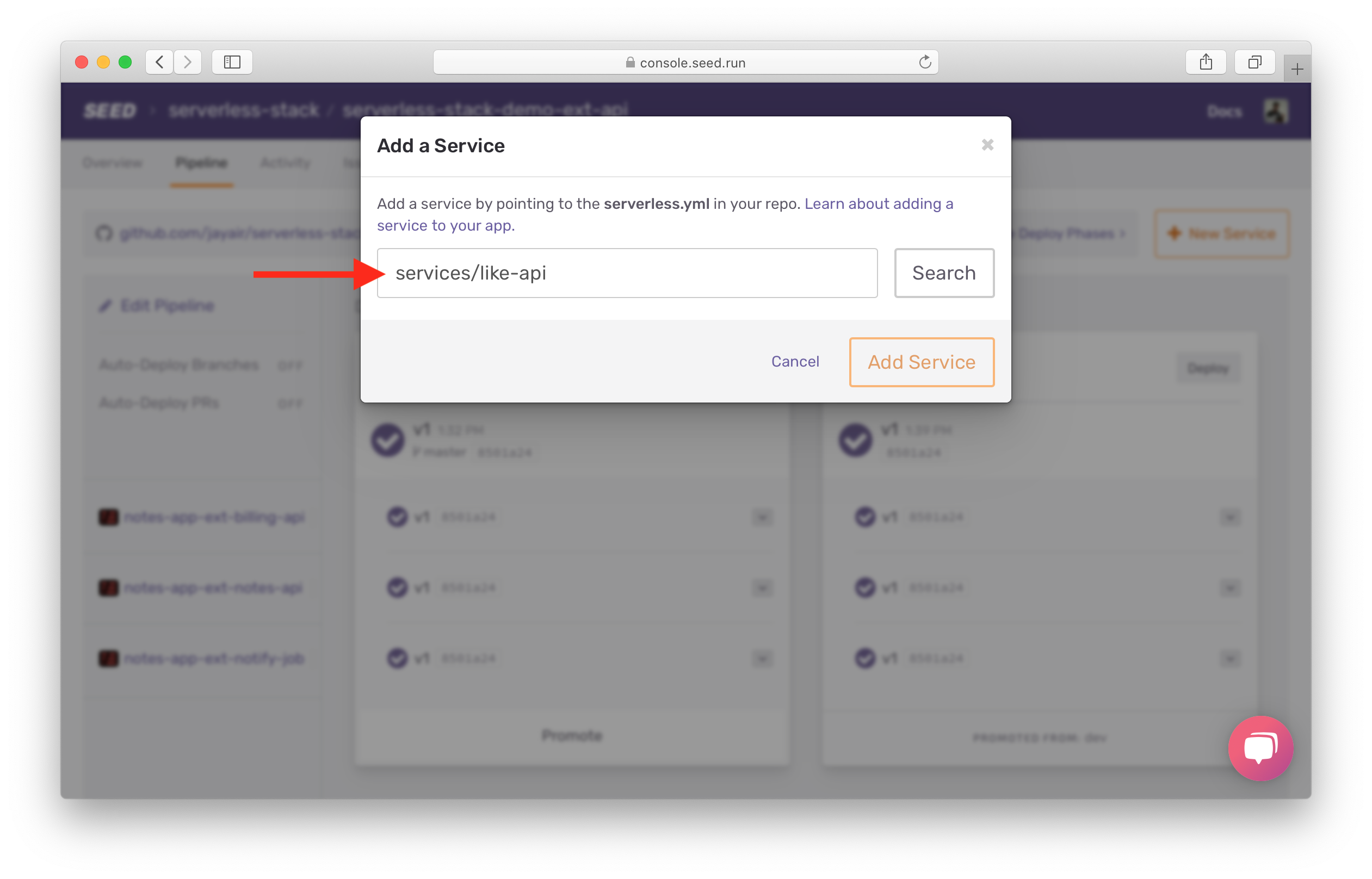Click the Cancel button in dialog
Screen dimensions: 1372x879
(795, 362)
